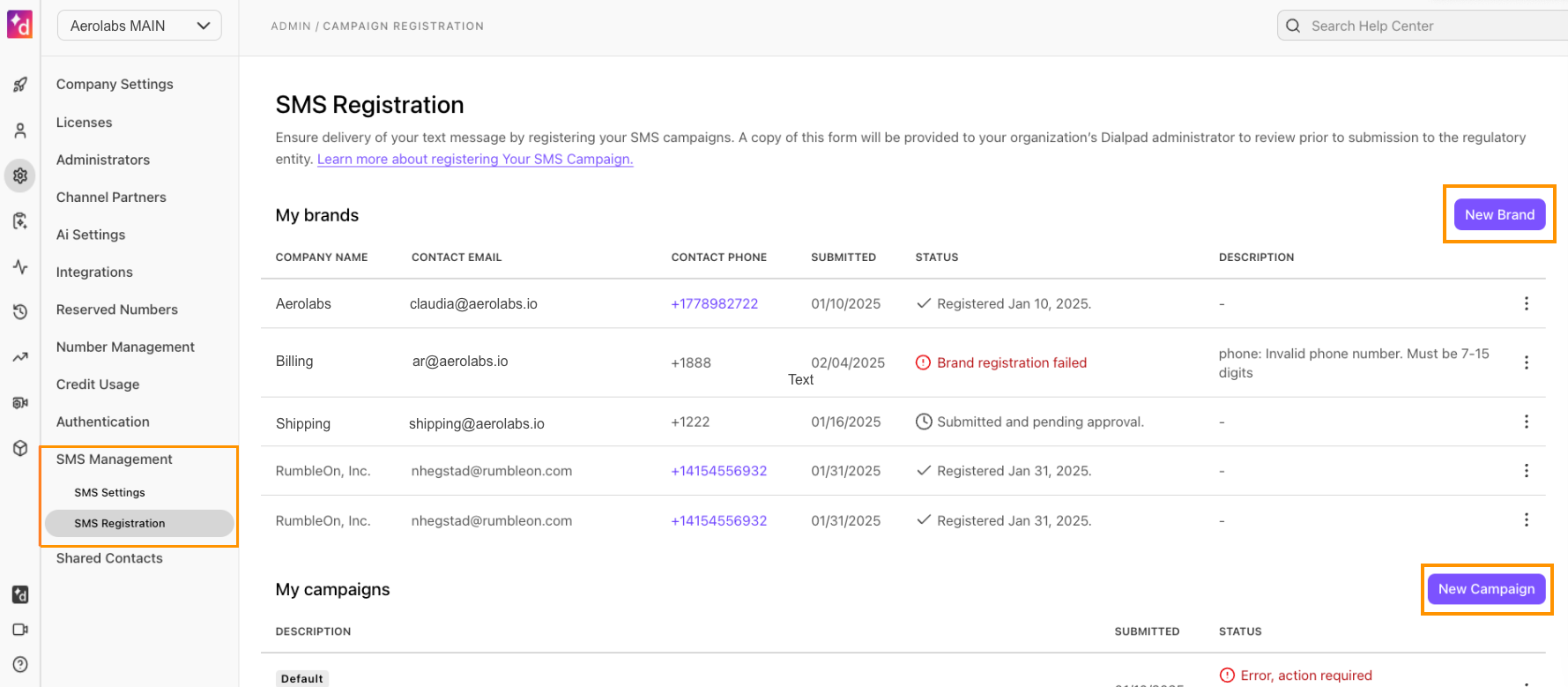Open the Aerolabs MAIN office dropdown
The height and width of the screenshot is (687, 1568).
139,26
